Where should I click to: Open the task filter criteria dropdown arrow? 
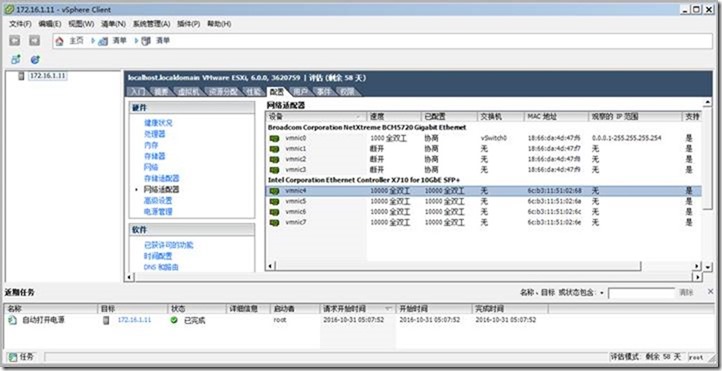pyautogui.click(x=602, y=293)
